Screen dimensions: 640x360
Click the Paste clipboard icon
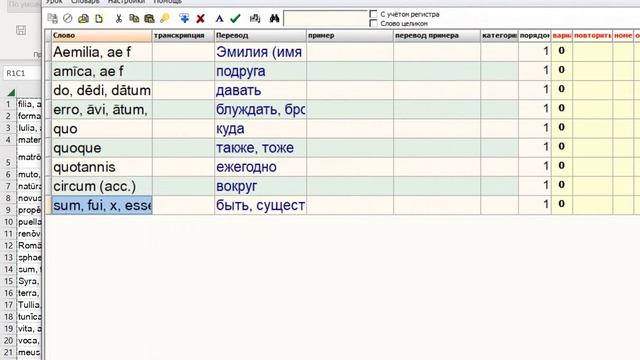(149, 18)
